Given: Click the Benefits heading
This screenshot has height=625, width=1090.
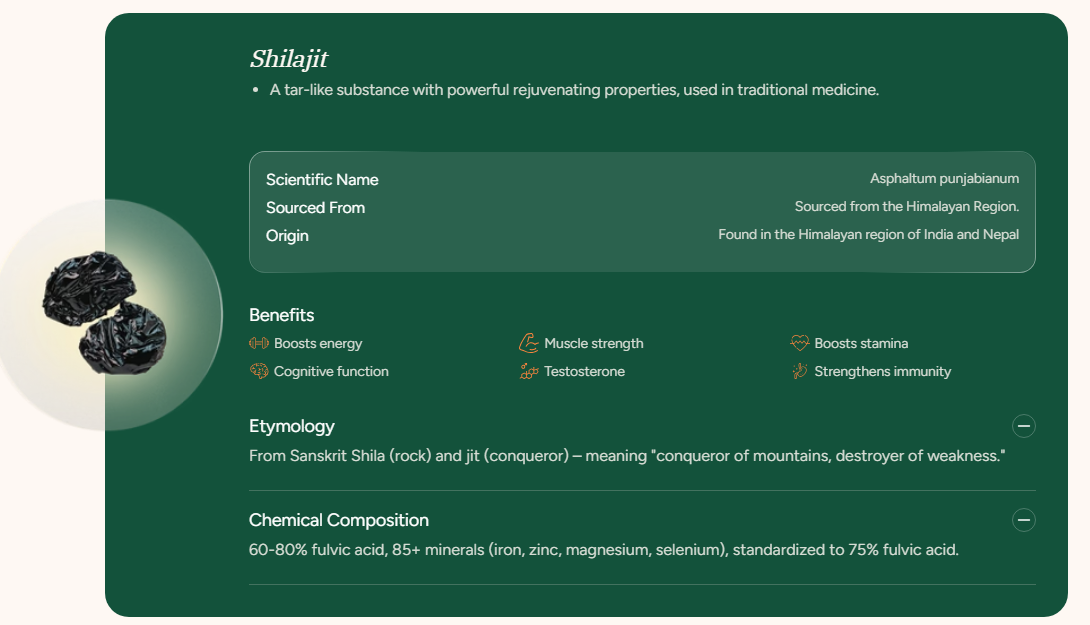Looking at the screenshot, I should click(282, 315).
